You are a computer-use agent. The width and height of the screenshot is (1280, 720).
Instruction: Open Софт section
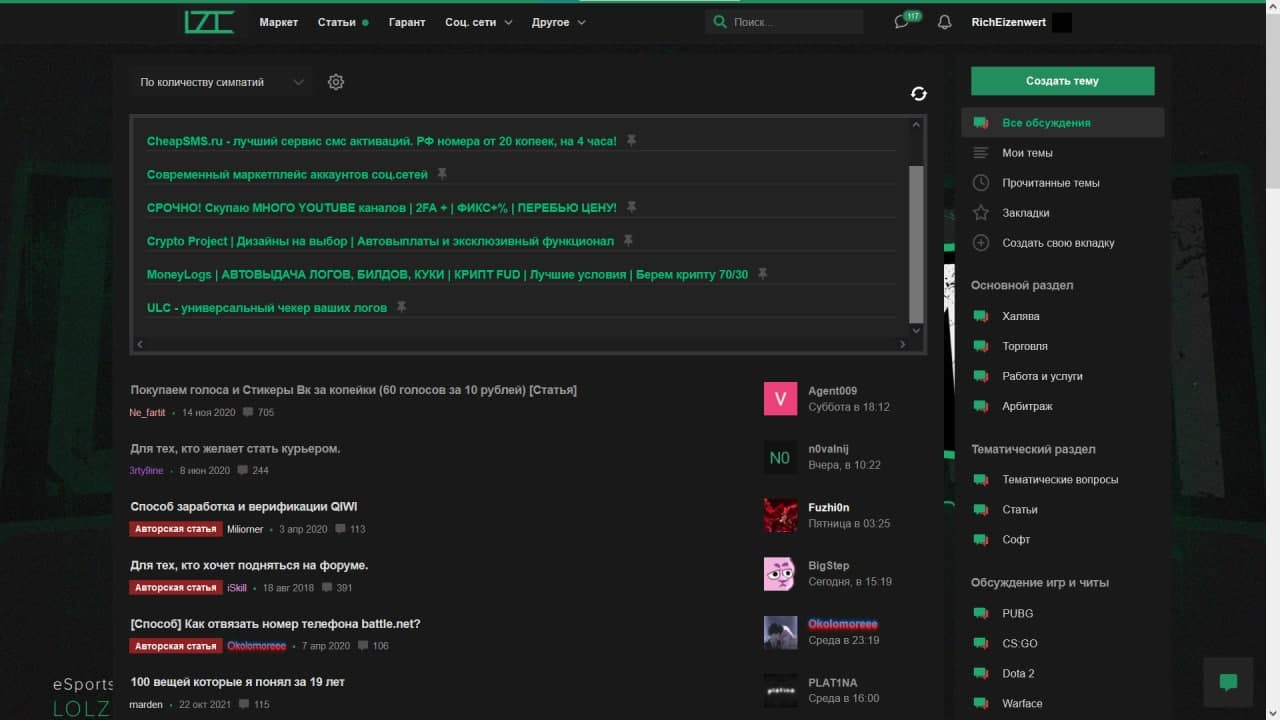(x=1016, y=539)
